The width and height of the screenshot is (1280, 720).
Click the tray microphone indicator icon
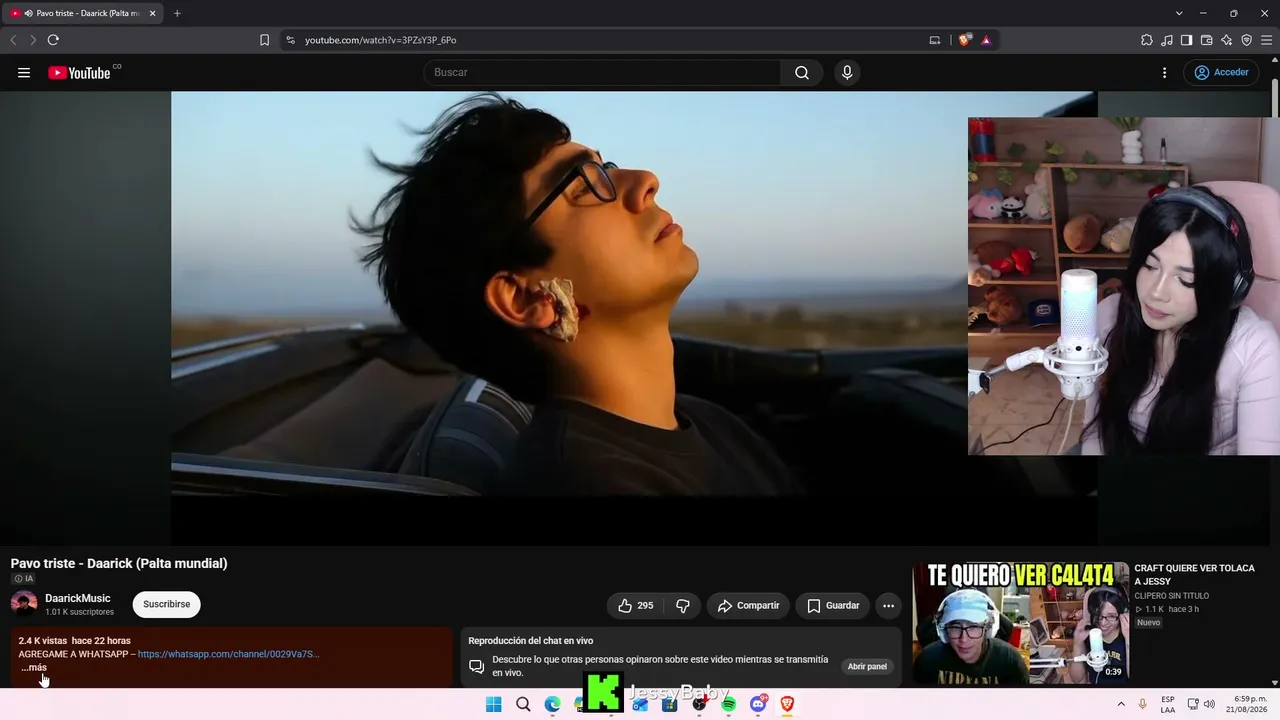(x=1142, y=704)
